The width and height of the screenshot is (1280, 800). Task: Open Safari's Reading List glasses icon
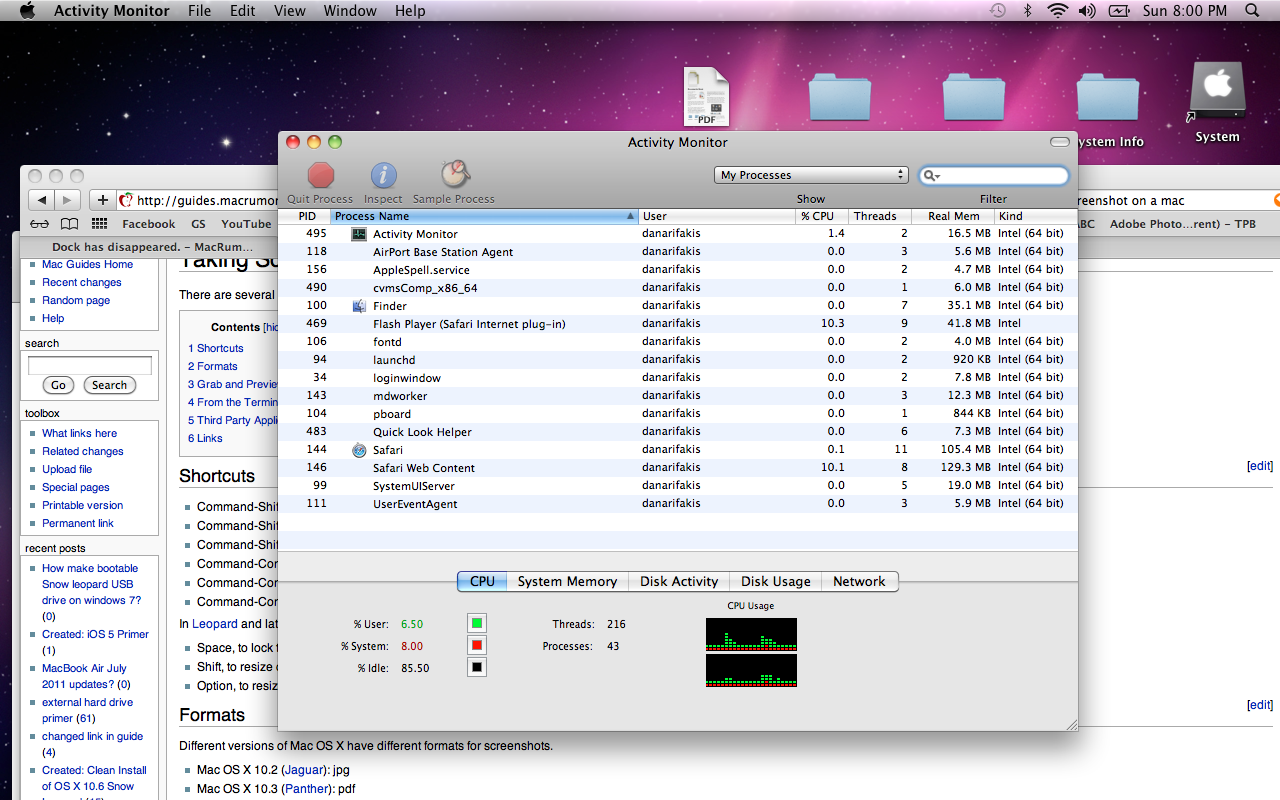tap(39, 224)
